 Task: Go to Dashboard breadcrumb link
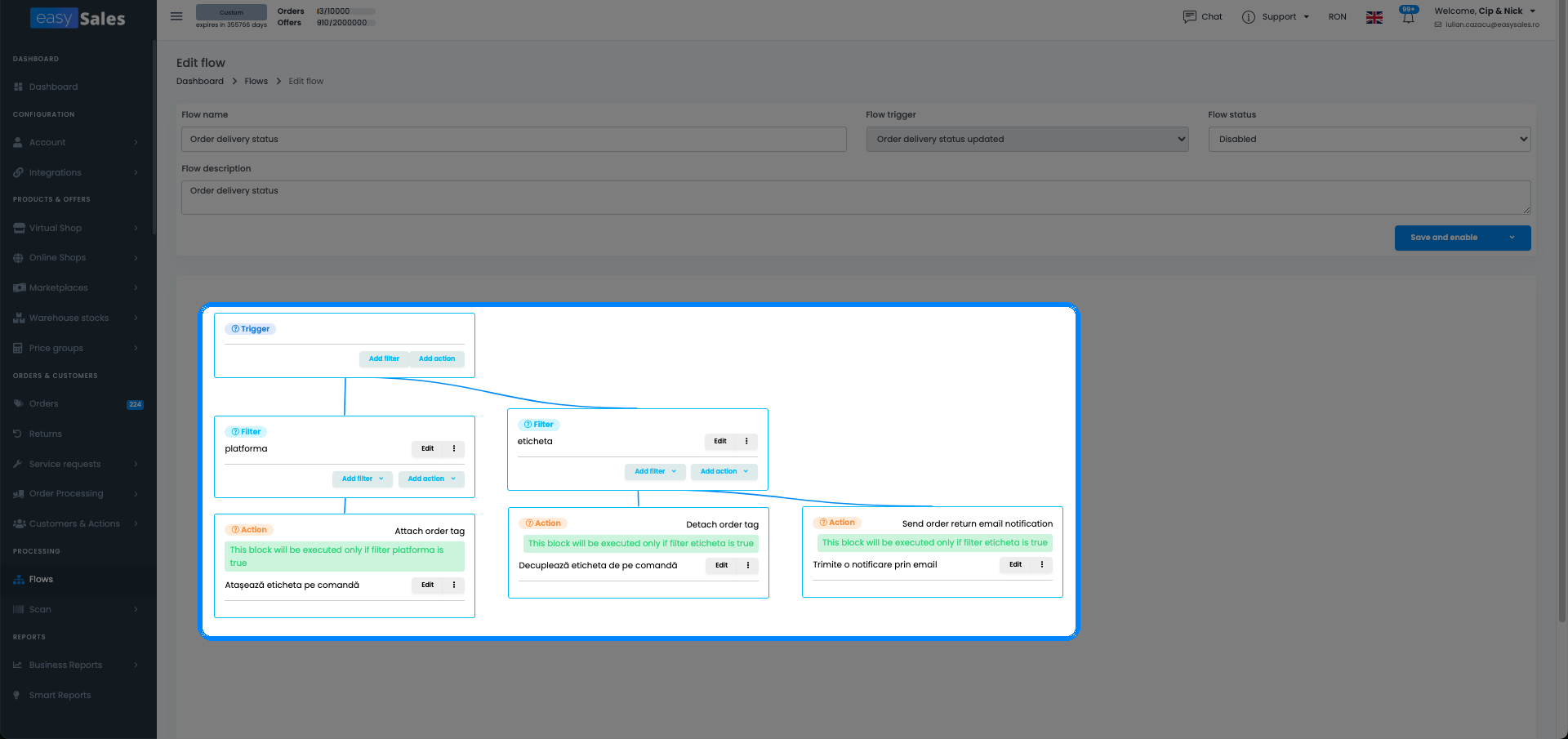point(200,81)
